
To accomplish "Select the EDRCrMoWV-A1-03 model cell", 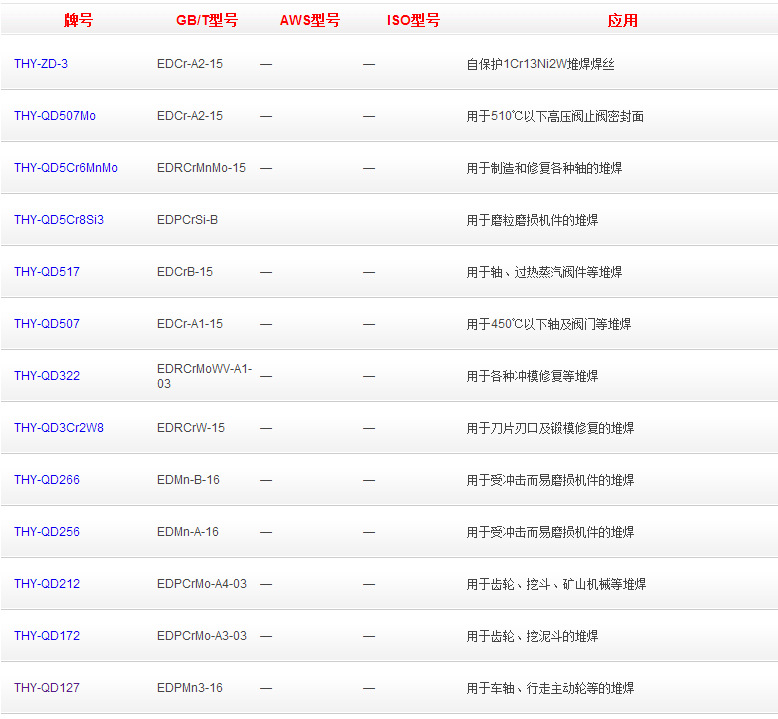I will (x=204, y=376).
